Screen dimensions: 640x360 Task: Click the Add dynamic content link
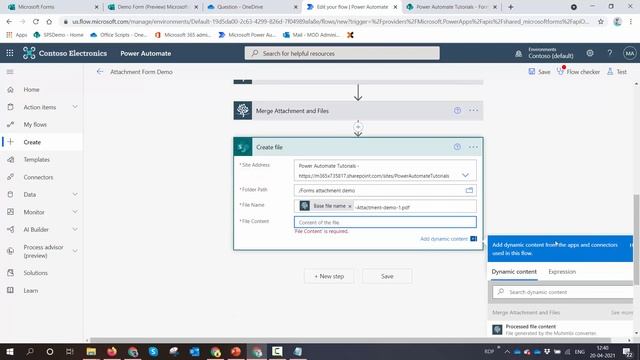[x=444, y=239]
